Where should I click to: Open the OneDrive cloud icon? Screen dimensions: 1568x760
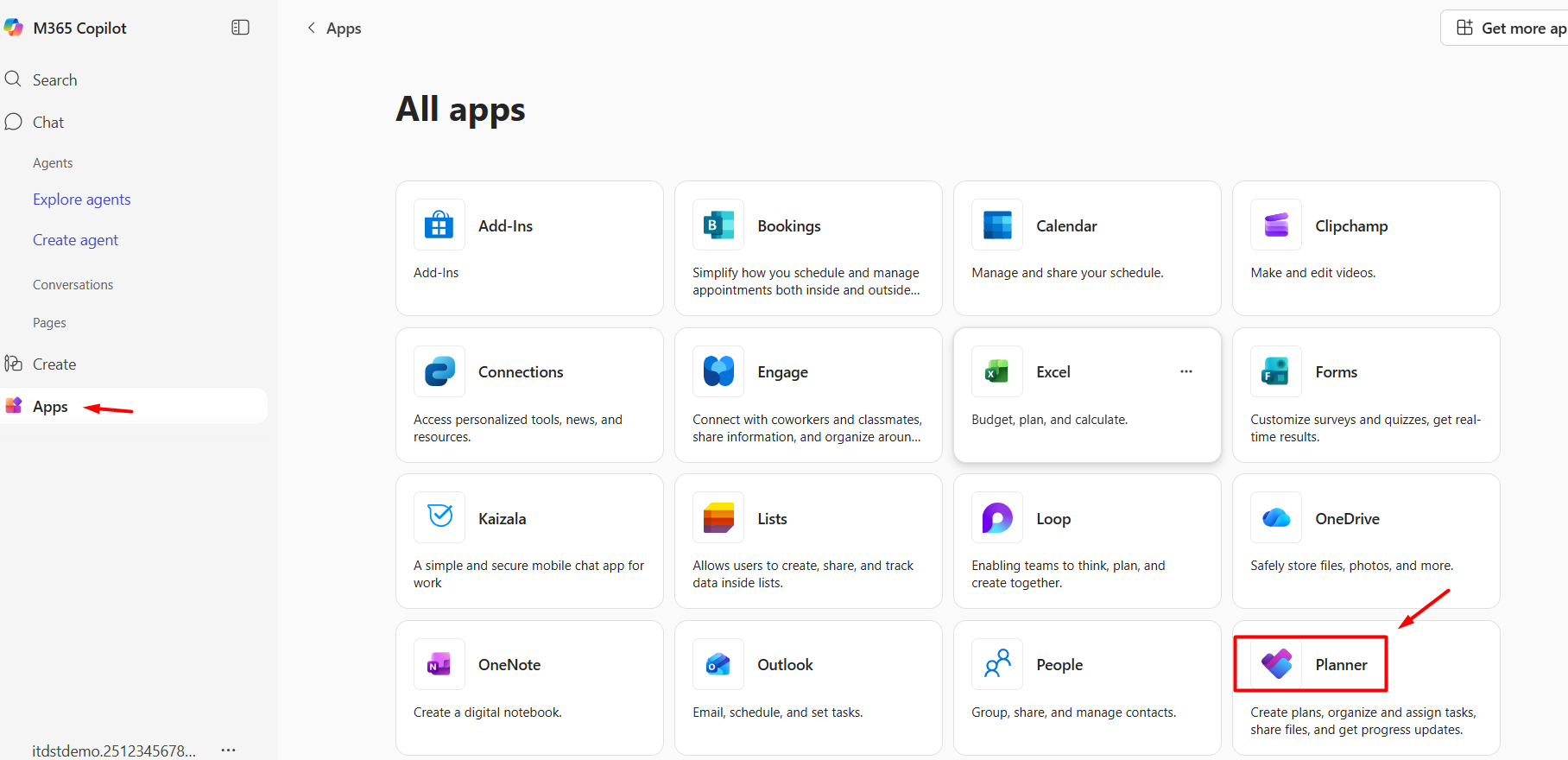[1276, 518]
